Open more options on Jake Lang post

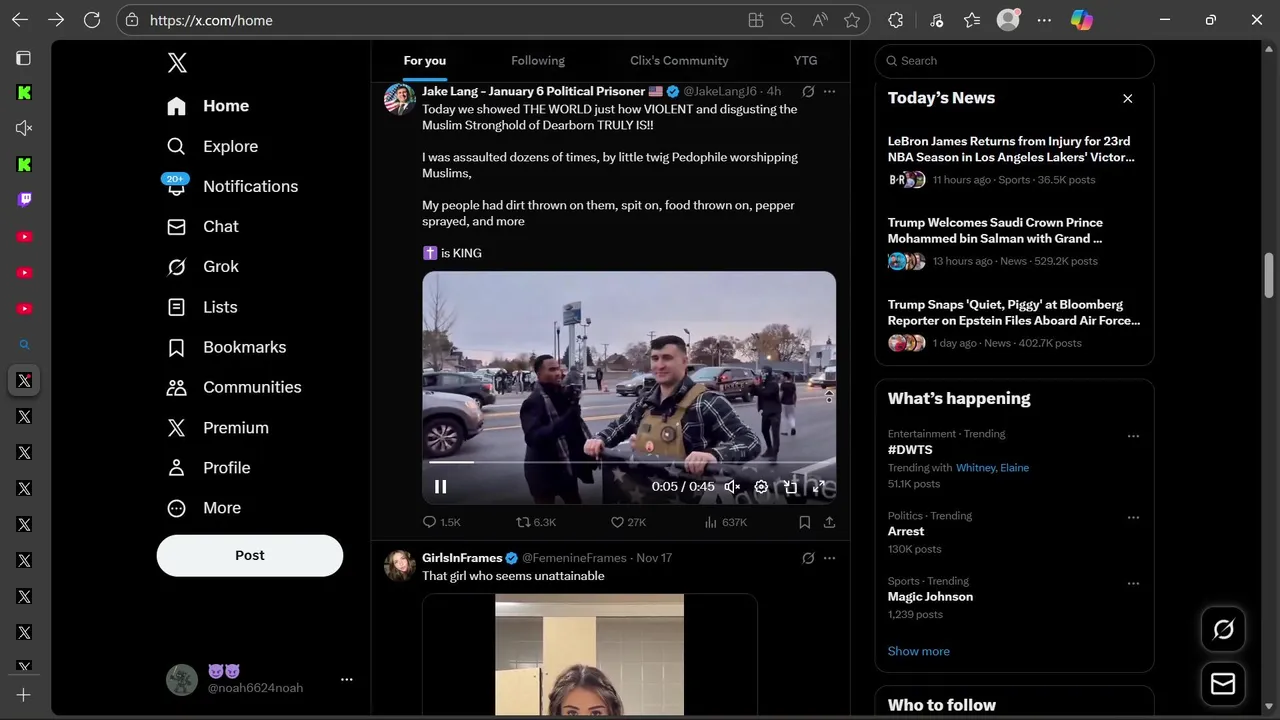[829, 91]
